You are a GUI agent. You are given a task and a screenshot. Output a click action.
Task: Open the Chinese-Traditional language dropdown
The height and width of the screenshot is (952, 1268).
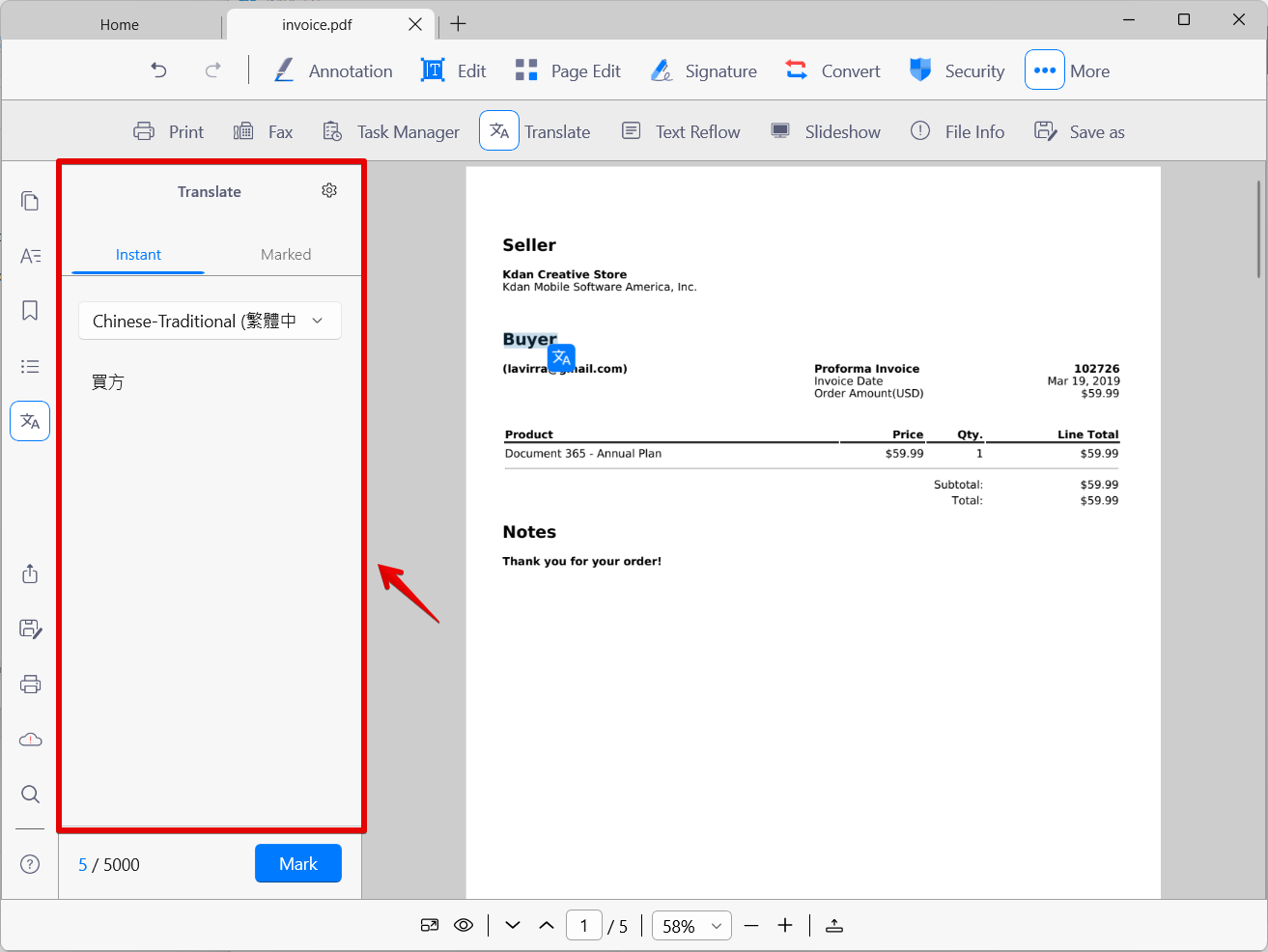click(x=210, y=321)
